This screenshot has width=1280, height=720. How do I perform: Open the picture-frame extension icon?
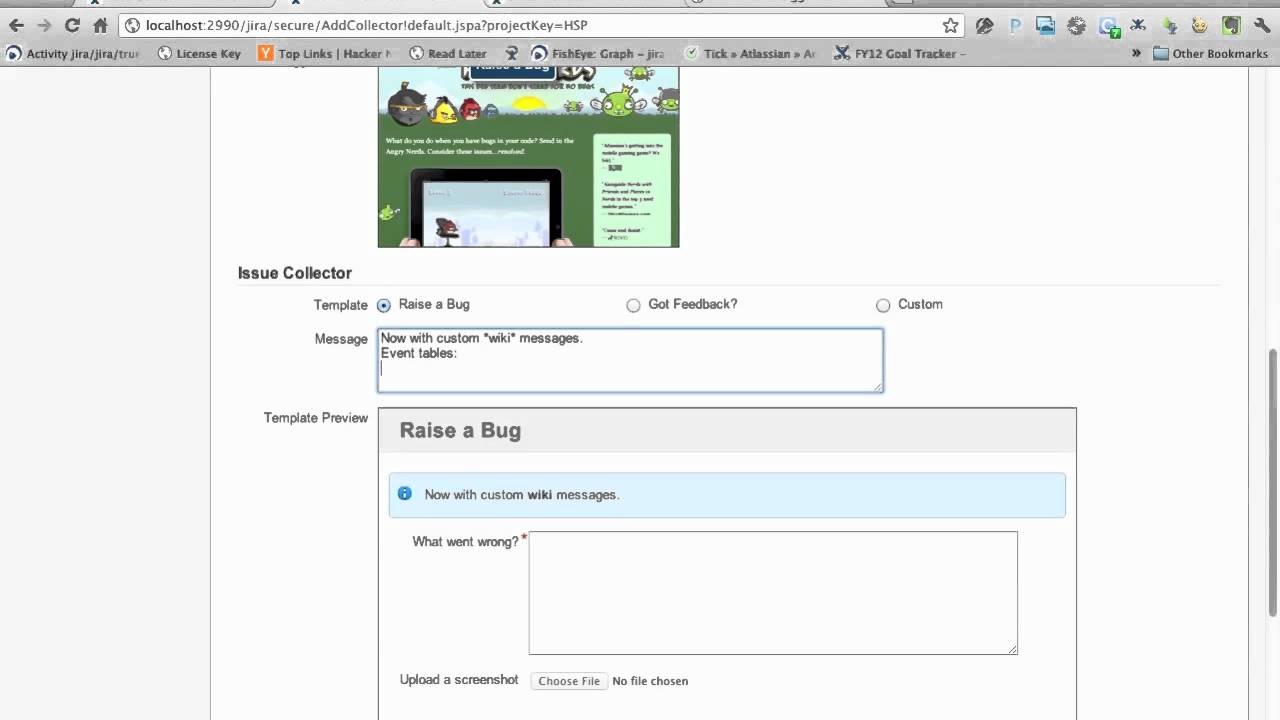[1046, 27]
